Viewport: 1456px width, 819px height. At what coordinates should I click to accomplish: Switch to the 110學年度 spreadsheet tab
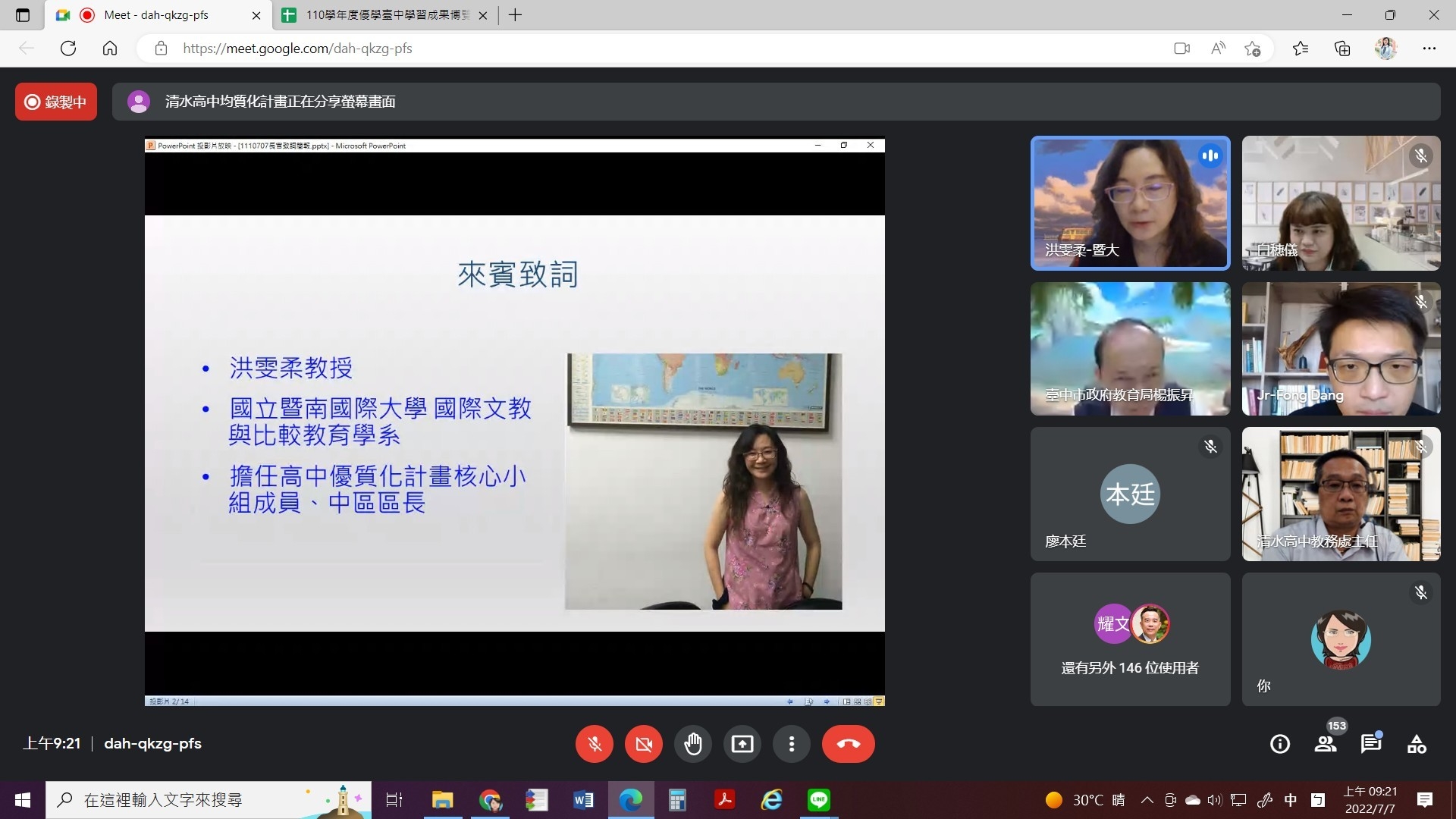(x=387, y=15)
